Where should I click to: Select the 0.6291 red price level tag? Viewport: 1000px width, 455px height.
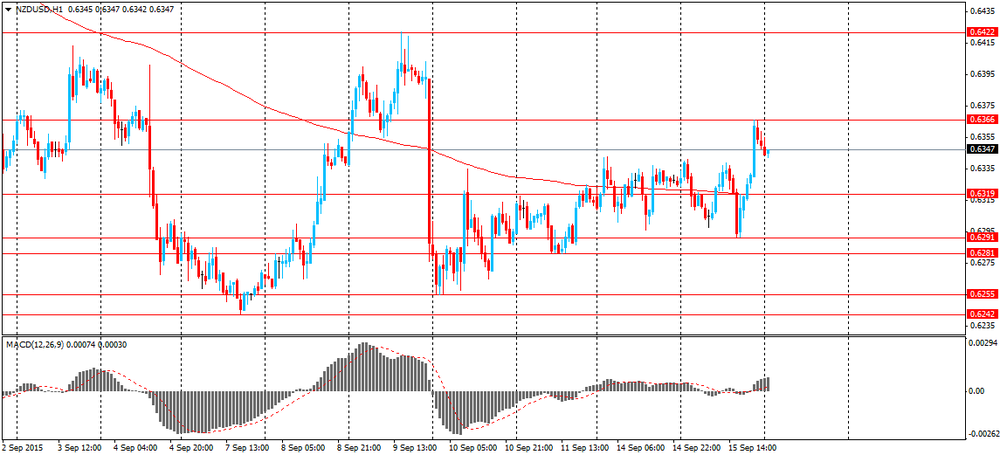(982, 237)
